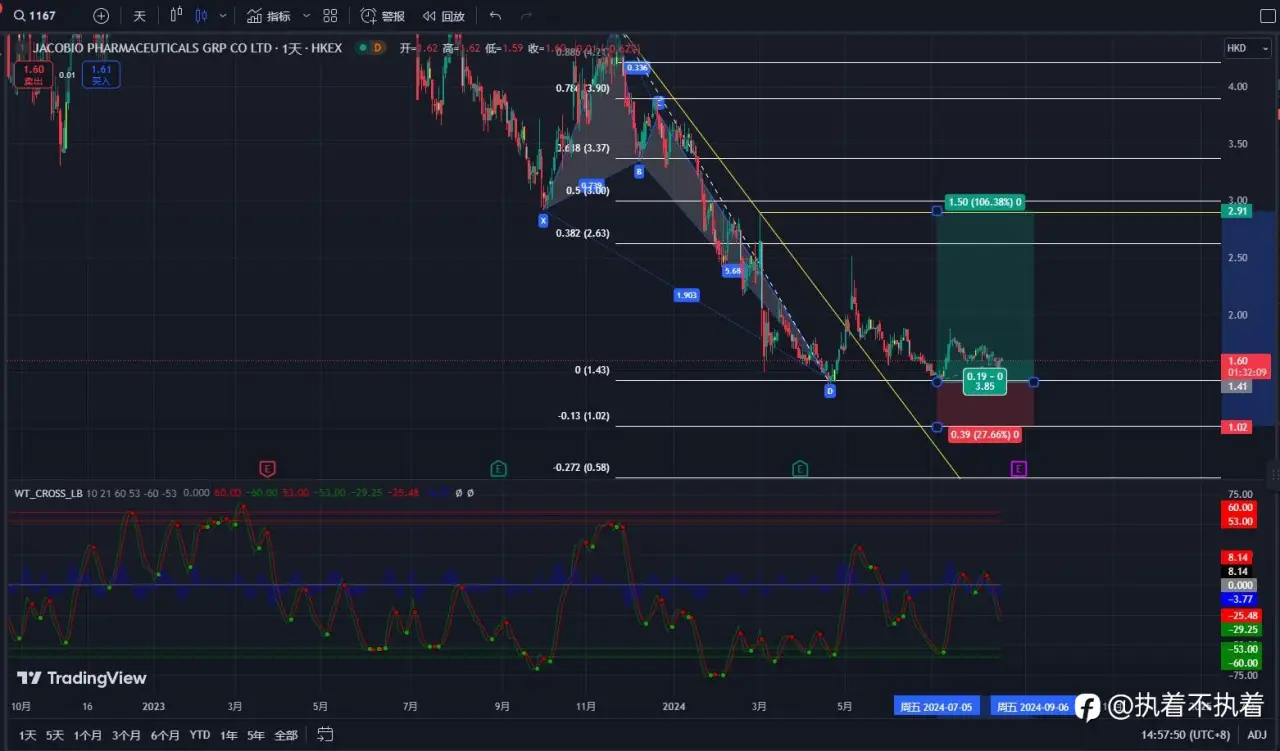Switch time range to 5天
Image resolution: width=1280 pixels, height=751 pixels.
tap(55, 735)
